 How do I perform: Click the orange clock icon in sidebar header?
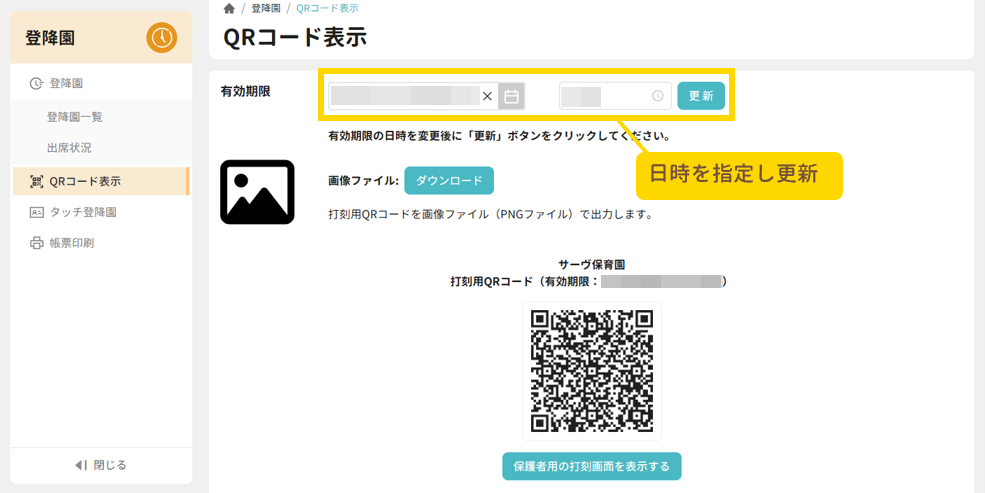pos(161,38)
